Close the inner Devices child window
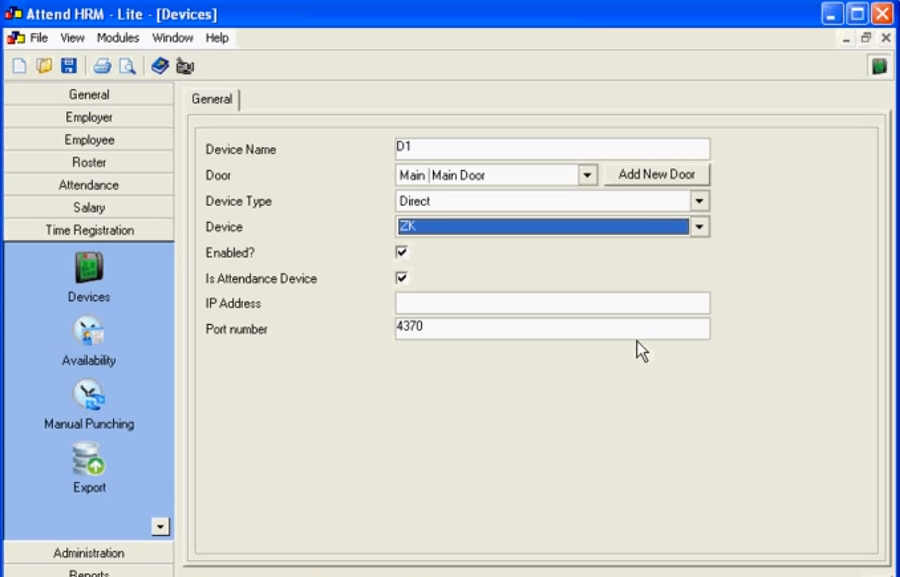Screen dimensions: 900x577 (886, 38)
